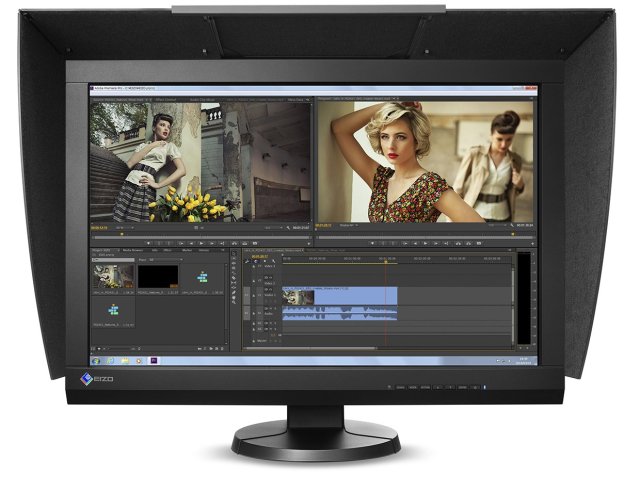Play the clip in the Source monitor
Viewport: 640px width, 480px height.
click(x=201, y=243)
